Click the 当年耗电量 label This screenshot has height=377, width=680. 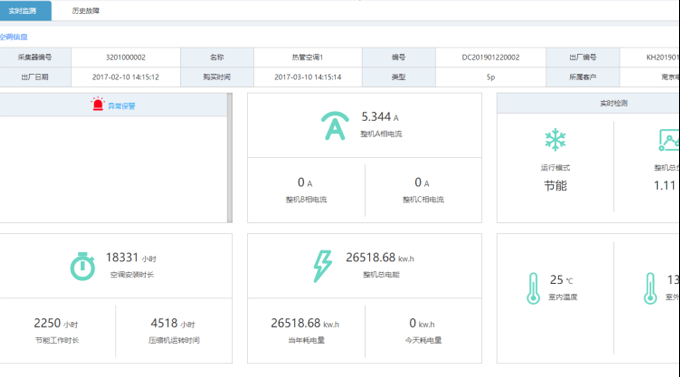point(306,341)
